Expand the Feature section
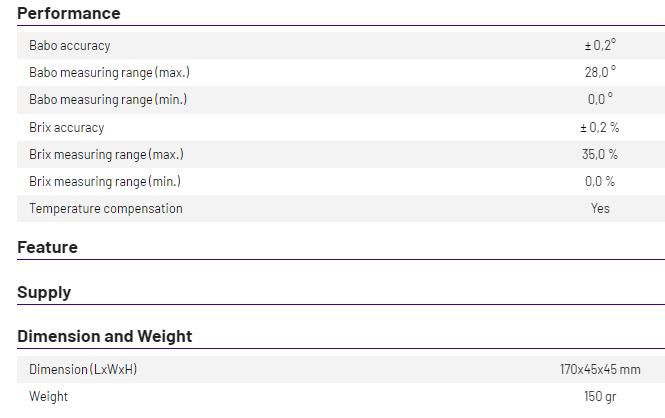This screenshot has width=665, height=418. (x=47, y=247)
